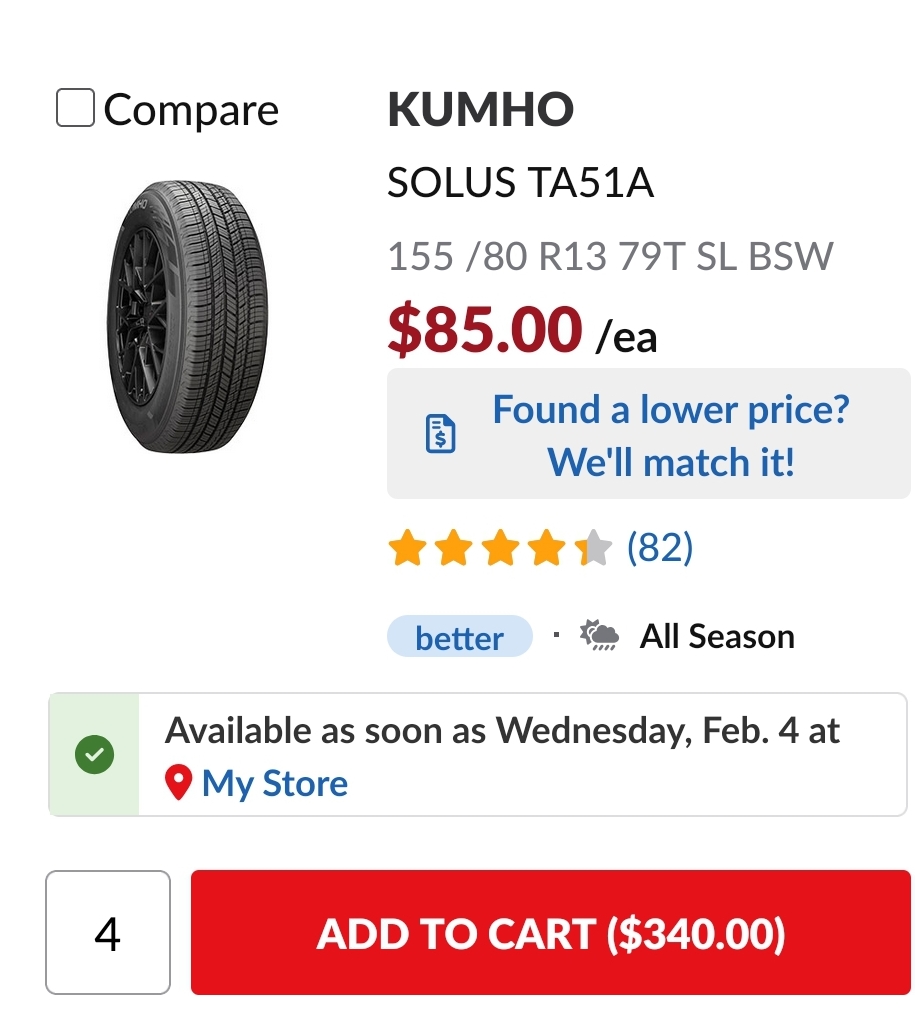Click the All Season label

pyautogui.click(x=717, y=637)
